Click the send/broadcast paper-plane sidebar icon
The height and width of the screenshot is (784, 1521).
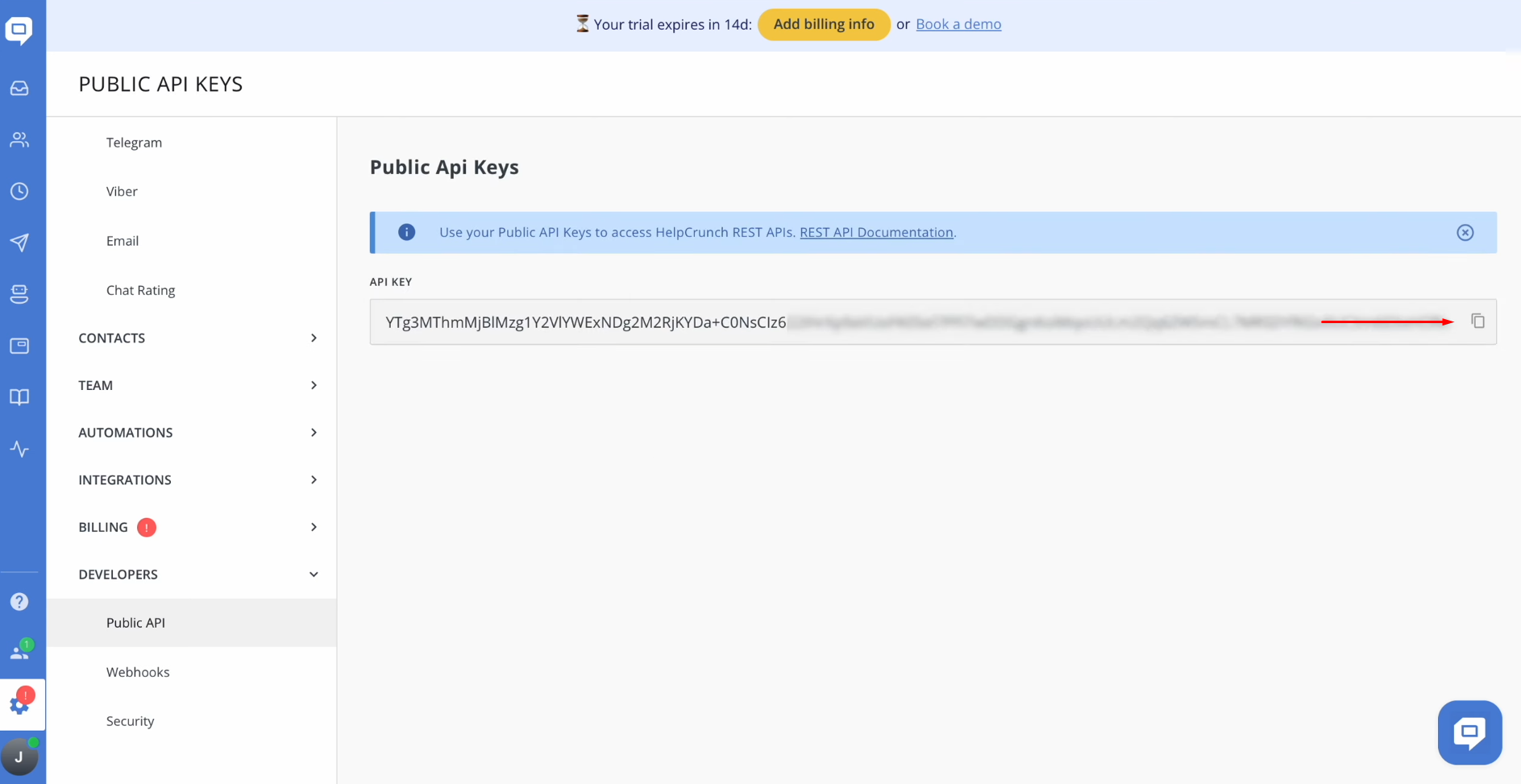[x=19, y=243]
